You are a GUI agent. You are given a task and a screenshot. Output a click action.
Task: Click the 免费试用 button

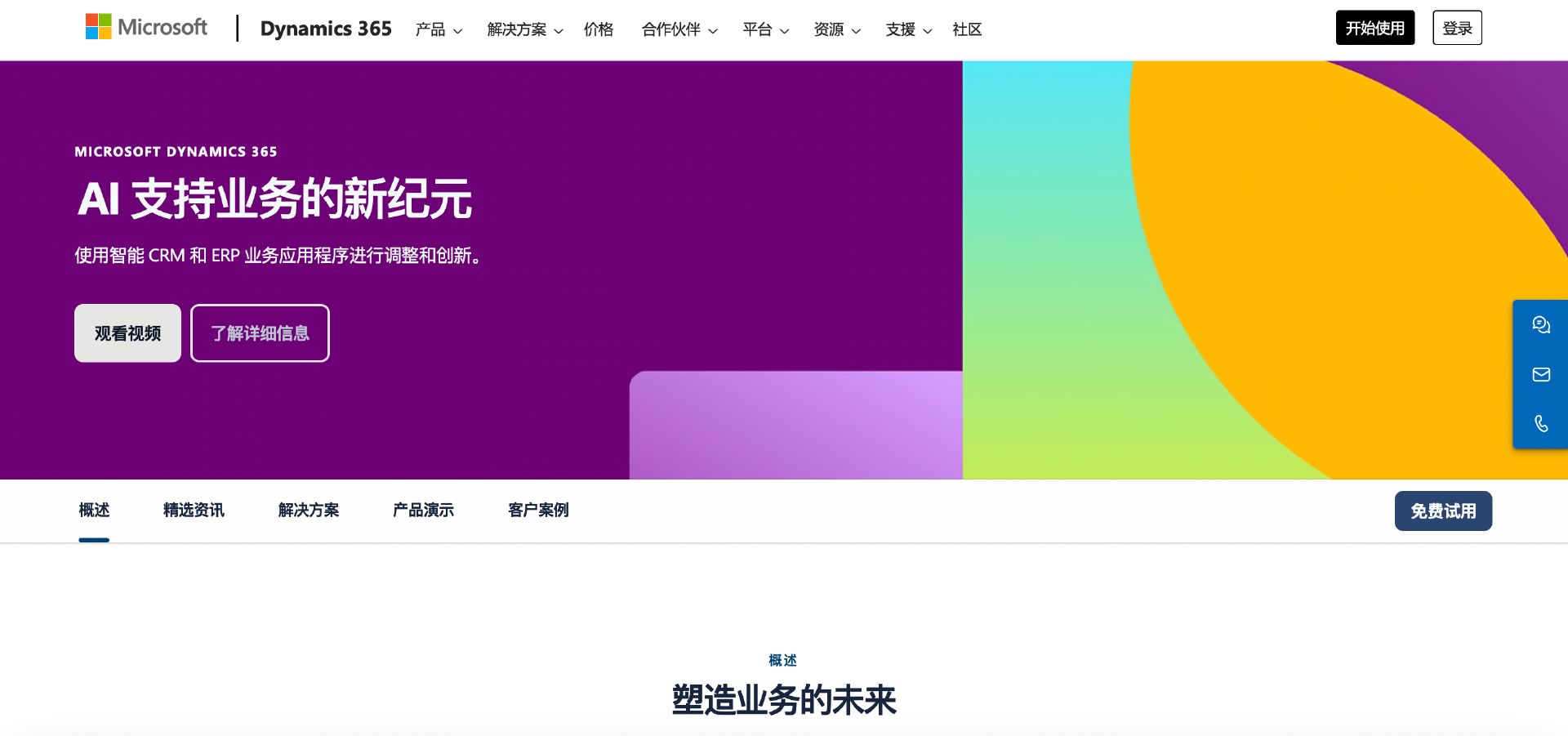pyautogui.click(x=1443, y=511)
